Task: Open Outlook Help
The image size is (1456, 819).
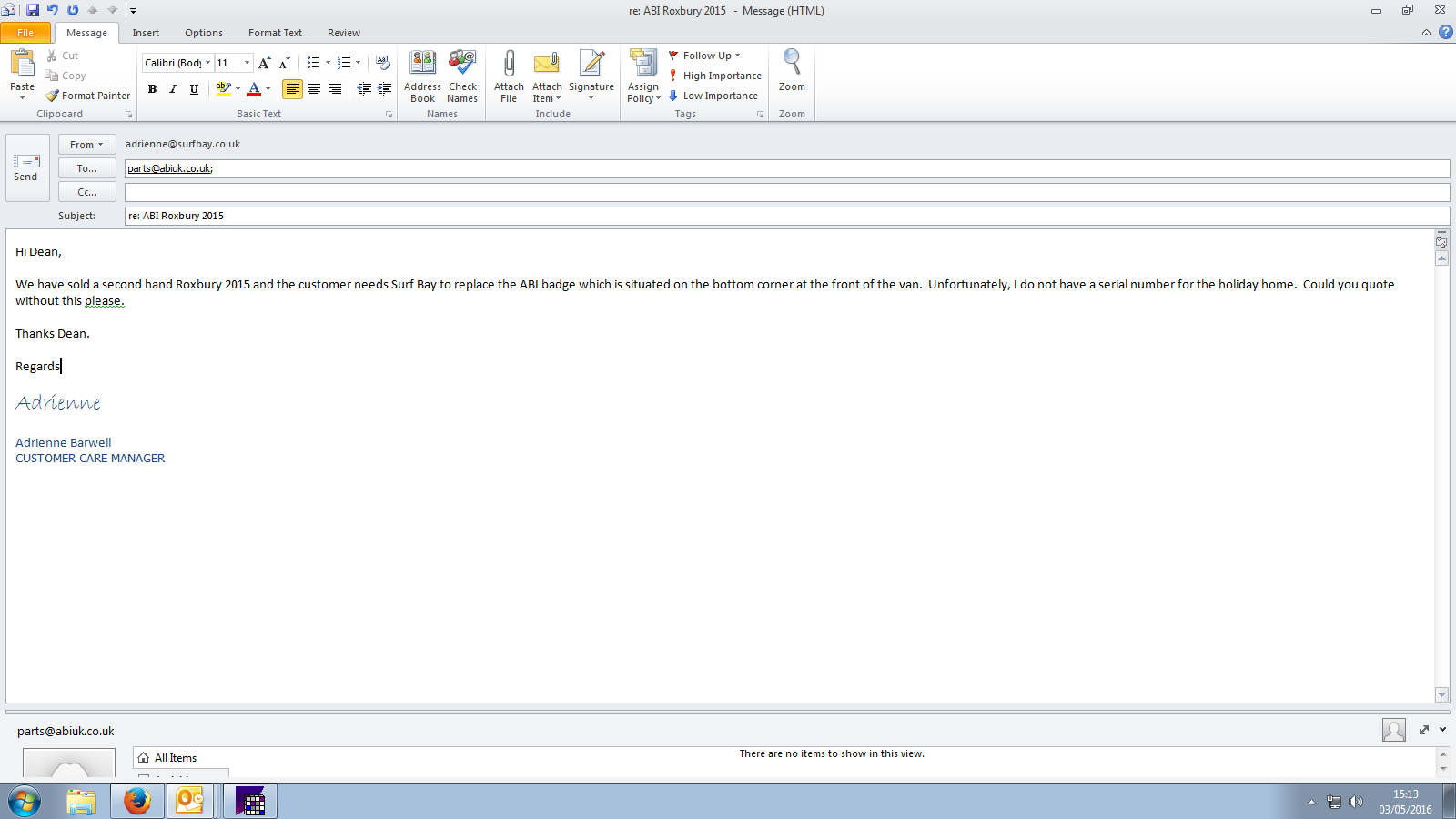Action: click(1445, 32)
